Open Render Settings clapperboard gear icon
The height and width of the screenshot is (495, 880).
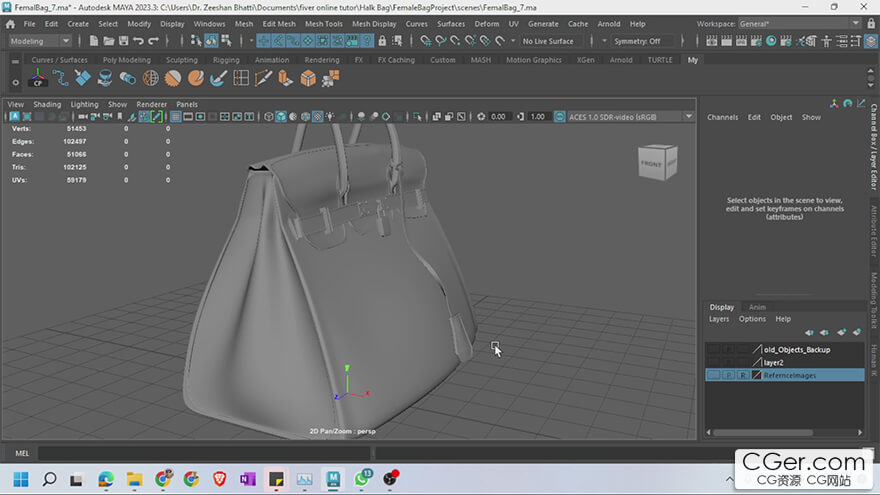point(757,41)
